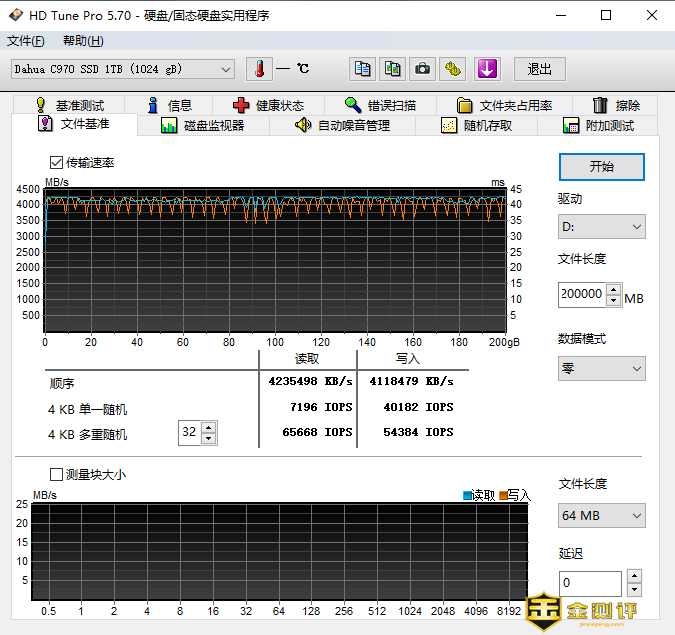Image resolution: width=675 pixels, height=635 pixels.
Task: Expand the 驱动 D: drive dropdown
Action: (x=601, y=227)
